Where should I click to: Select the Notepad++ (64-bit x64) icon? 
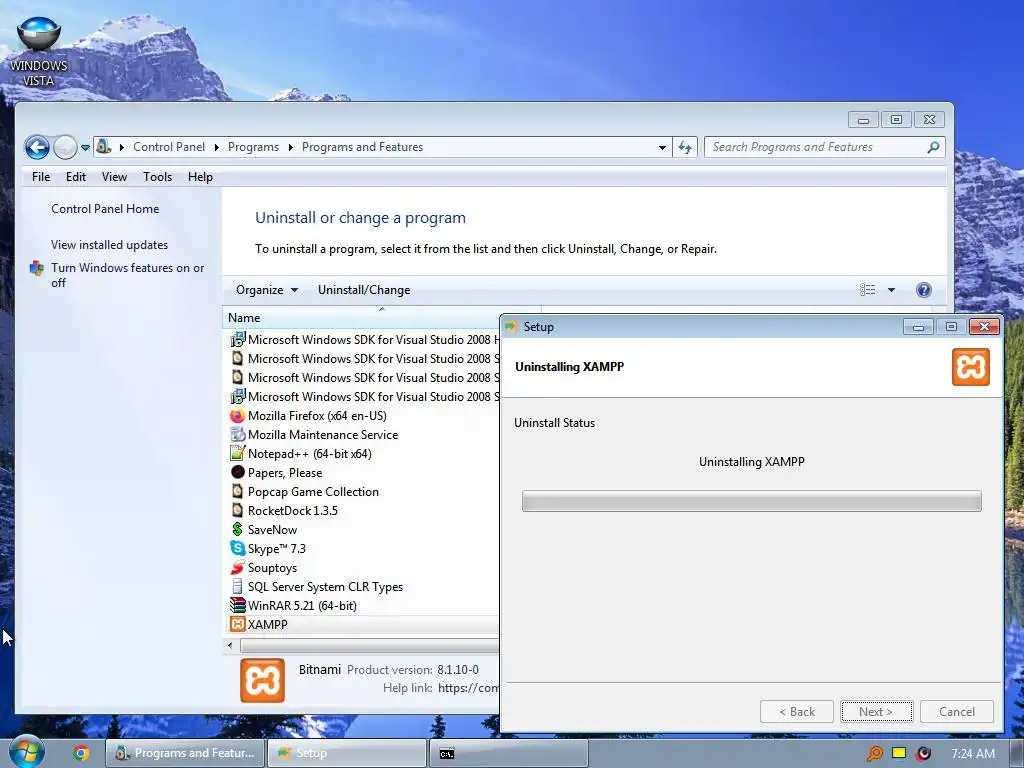238,454
